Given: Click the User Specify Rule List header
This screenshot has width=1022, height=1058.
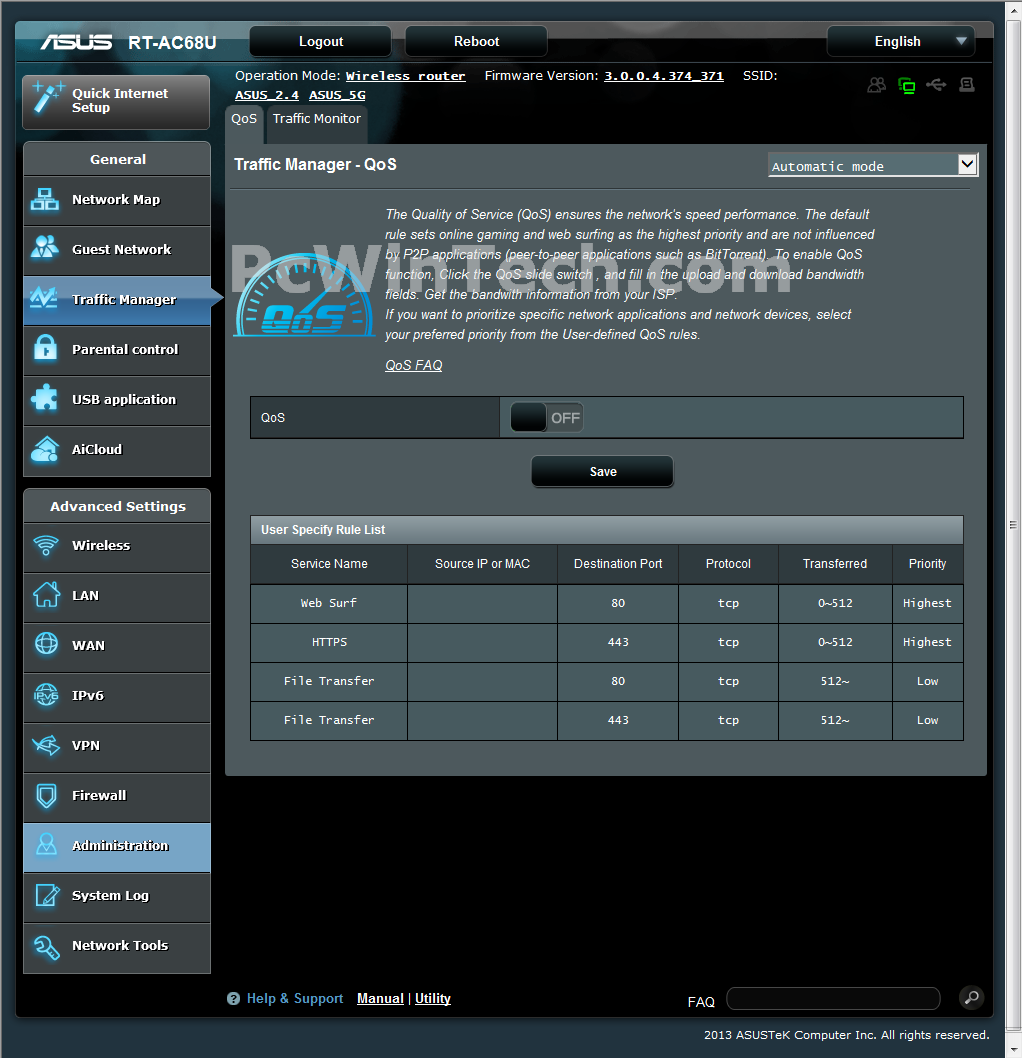Looking at the screenshot, I should click(x=606, y=530).
